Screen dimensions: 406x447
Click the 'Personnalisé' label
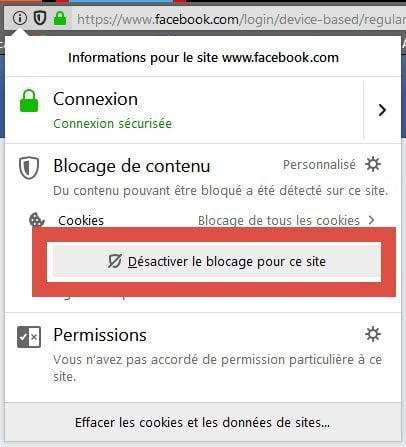pyautogui.click(x=319, y=165)
